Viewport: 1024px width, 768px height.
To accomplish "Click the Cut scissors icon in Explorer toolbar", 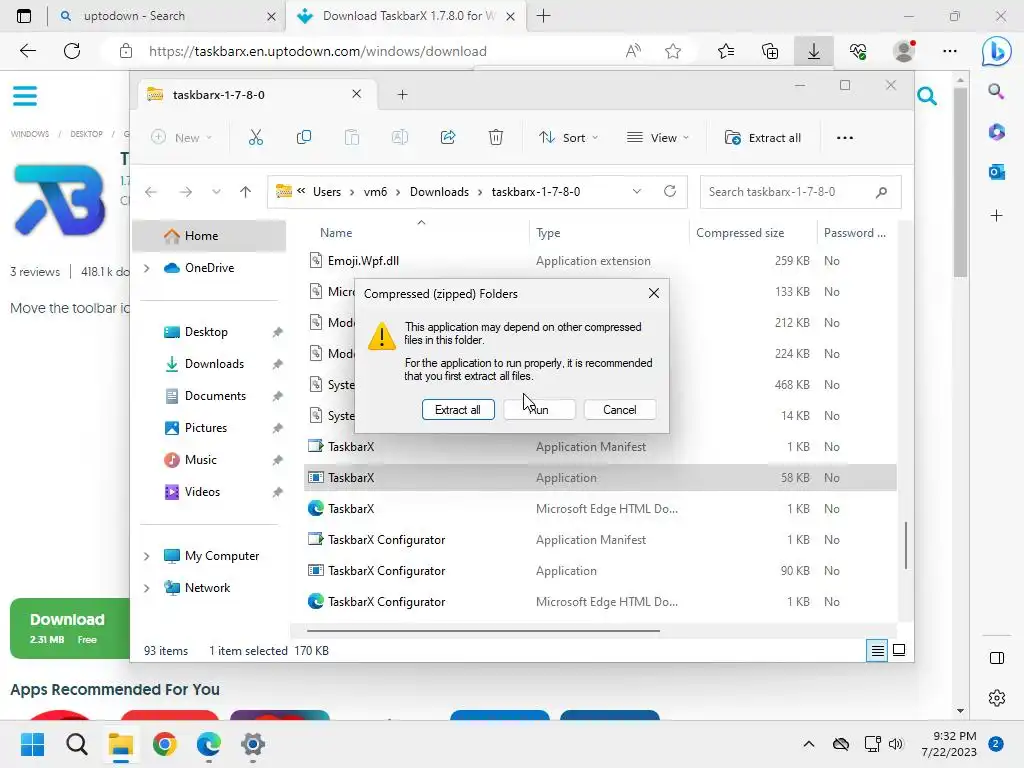I will pos(255,138).
